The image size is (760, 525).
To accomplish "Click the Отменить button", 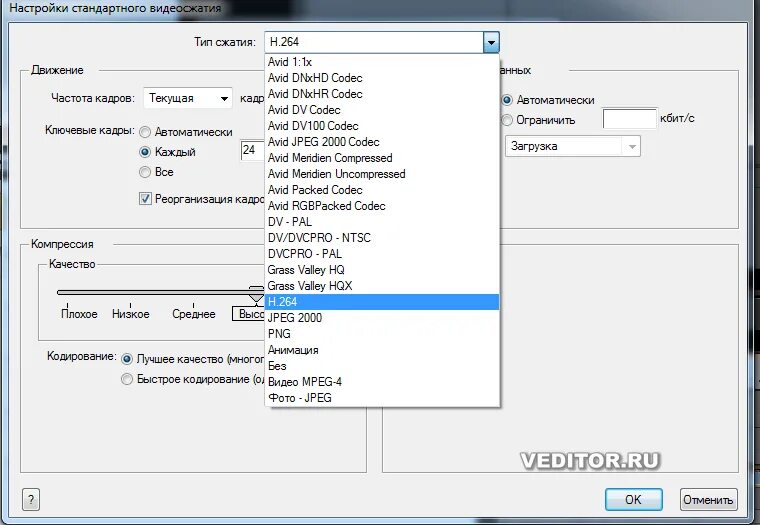I will [708, 500].
